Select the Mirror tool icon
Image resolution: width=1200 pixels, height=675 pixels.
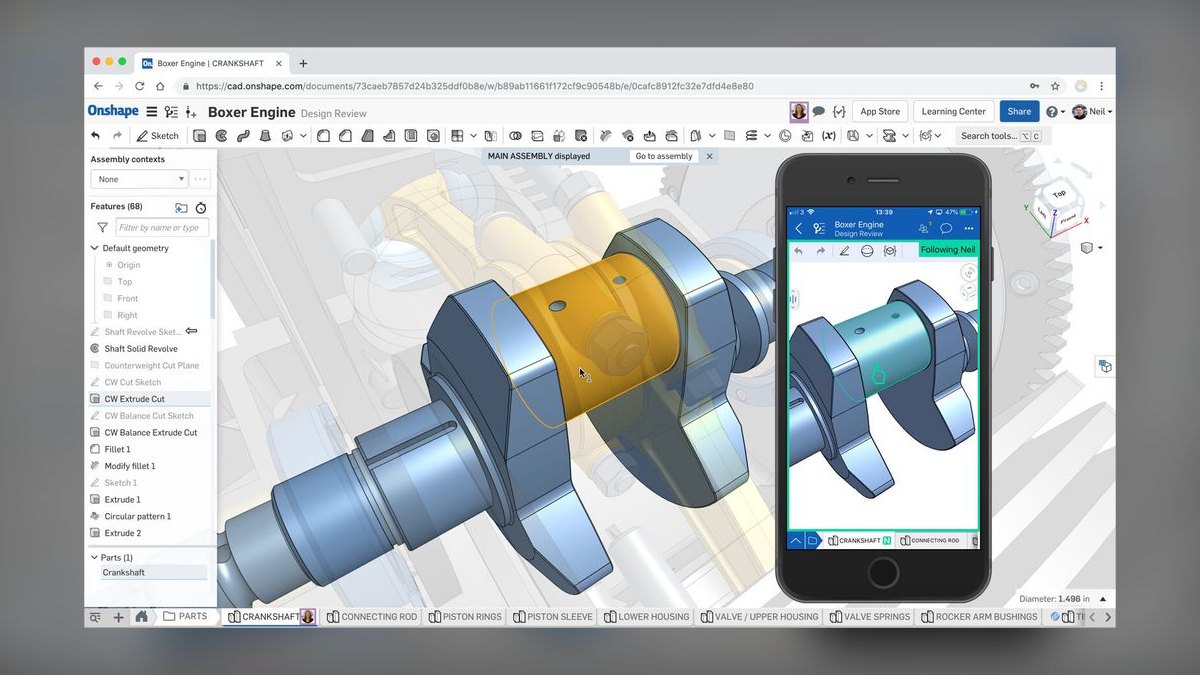pos(490,136)
